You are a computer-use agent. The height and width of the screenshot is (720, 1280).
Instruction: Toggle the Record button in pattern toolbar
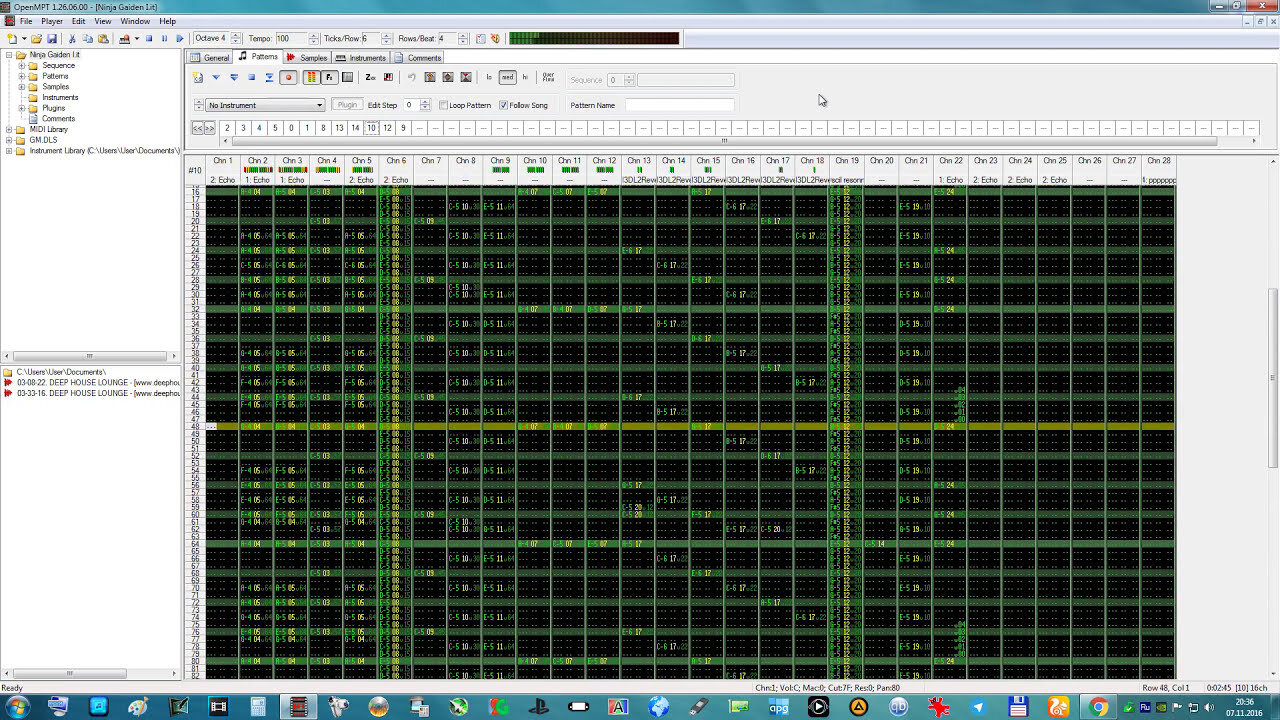(x=290, y=77)
